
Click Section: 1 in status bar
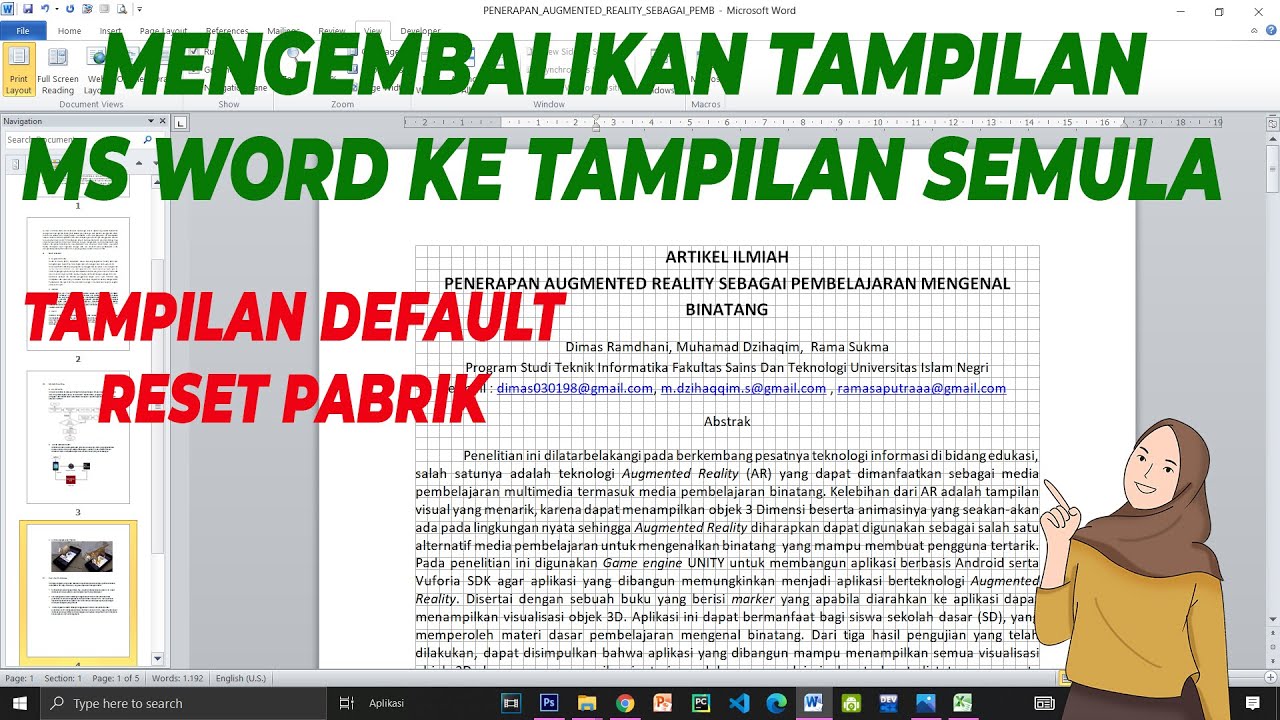(63, 678)
